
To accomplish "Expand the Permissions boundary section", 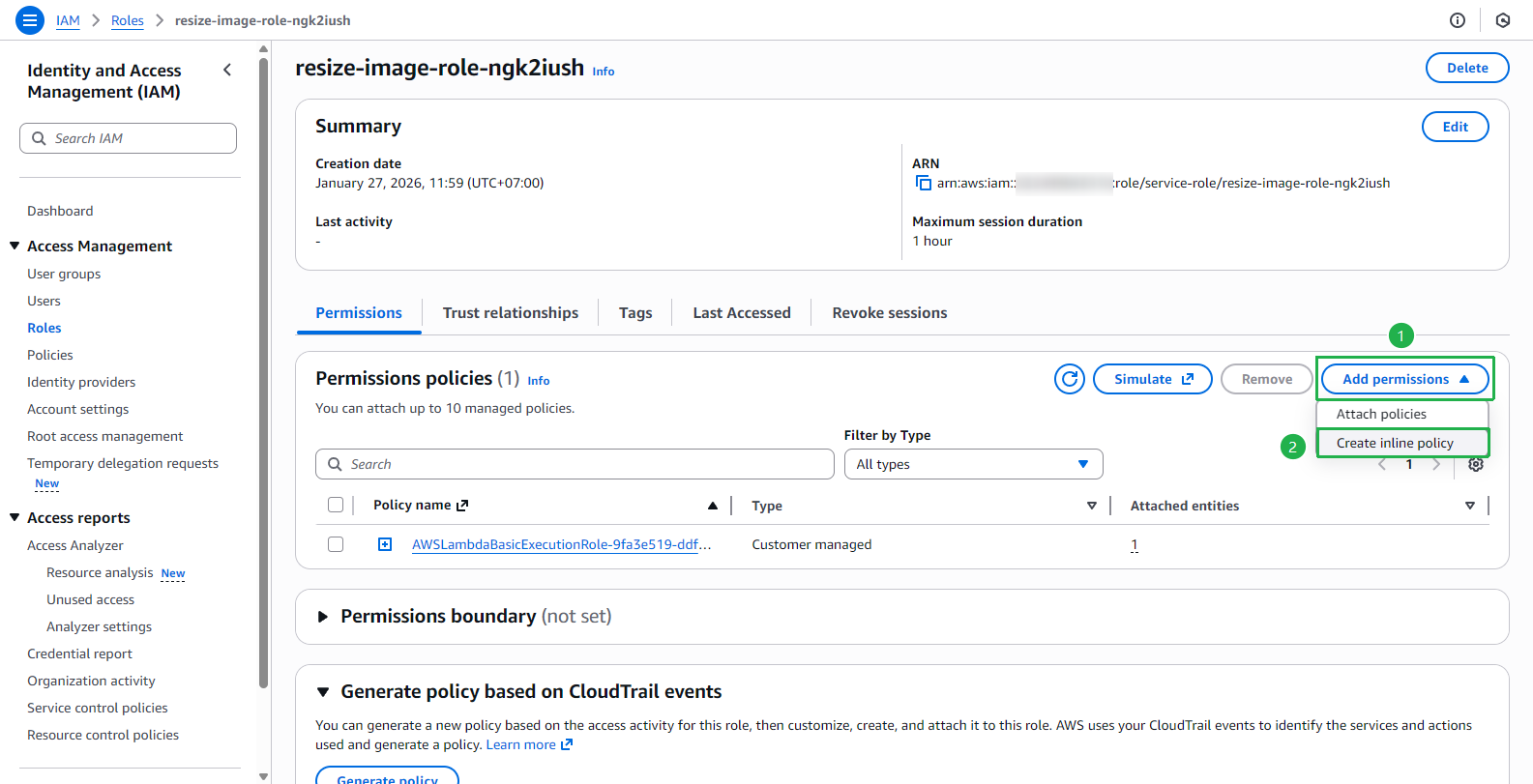I will coord(323,617).
